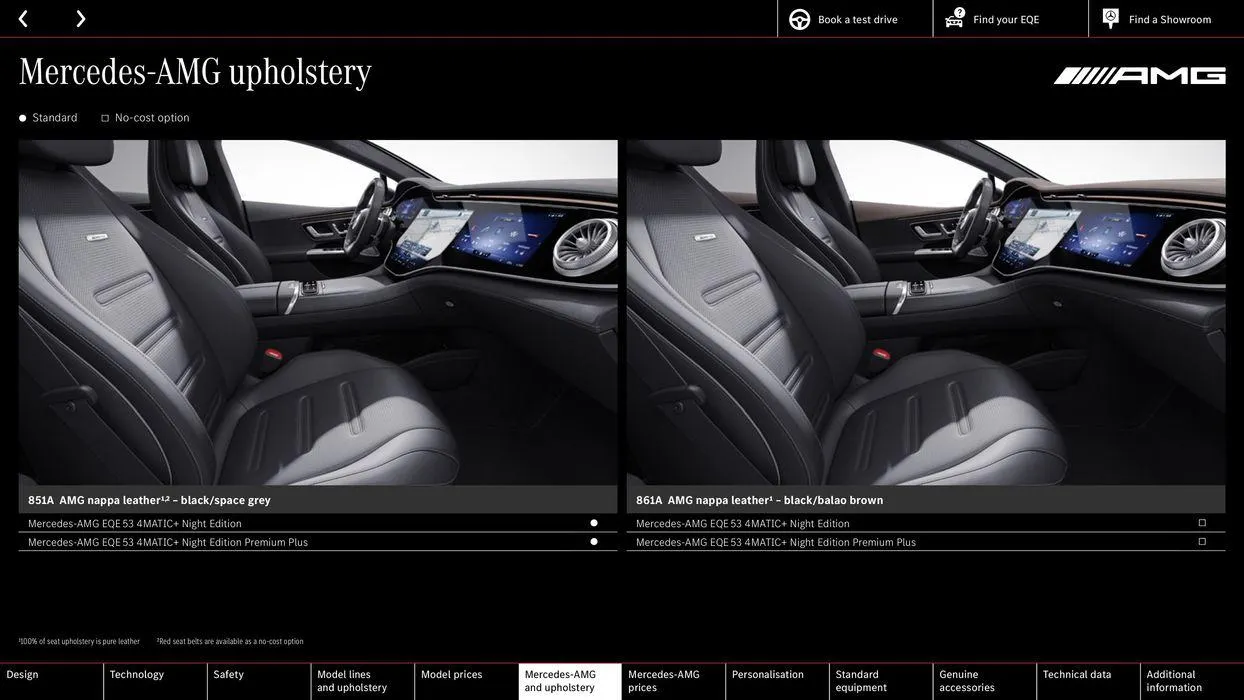1244x700 pixels.
Task: Click the AMG logo
Action: [1139, 76]
